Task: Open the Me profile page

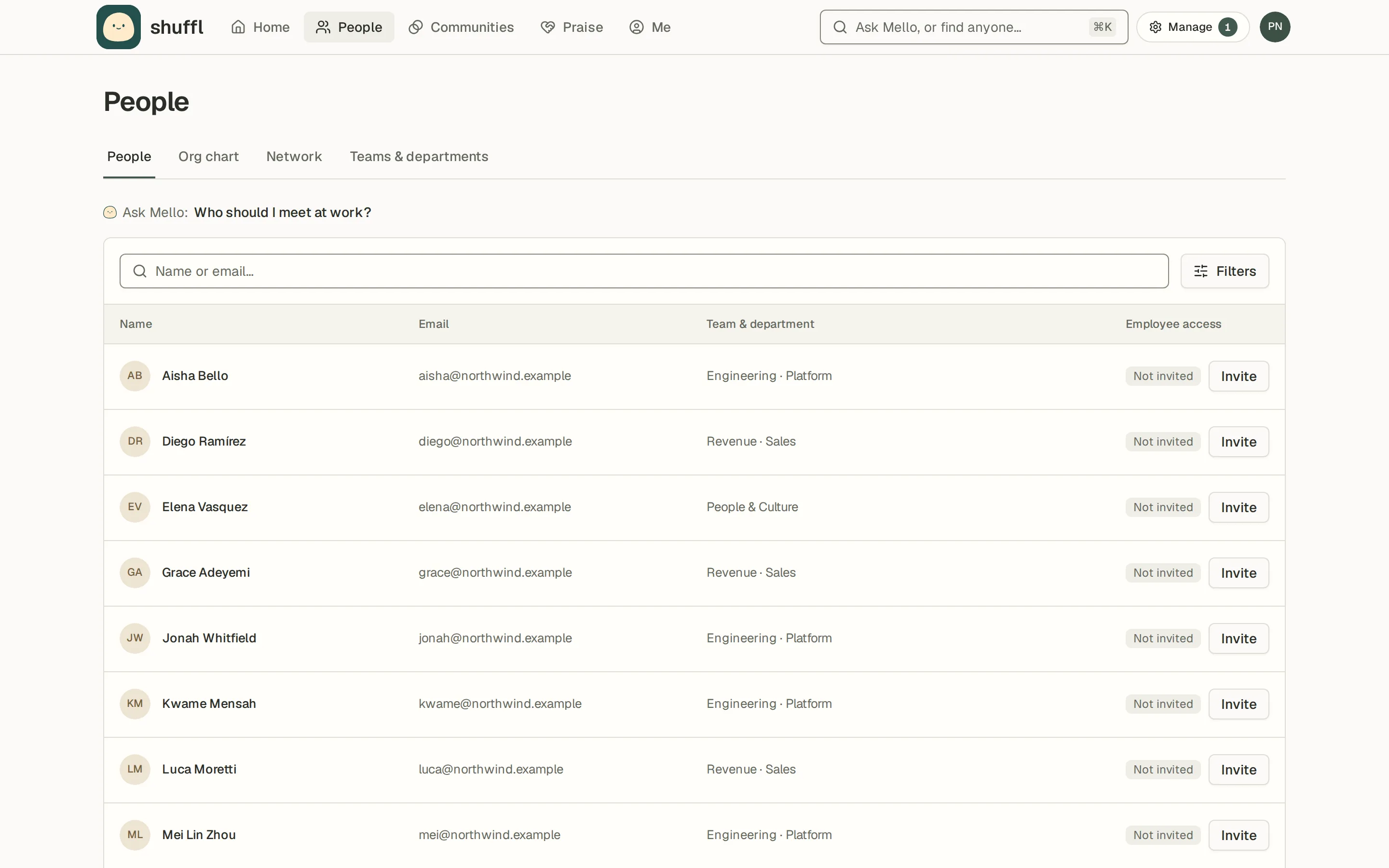Action: (x=650, y=27)
